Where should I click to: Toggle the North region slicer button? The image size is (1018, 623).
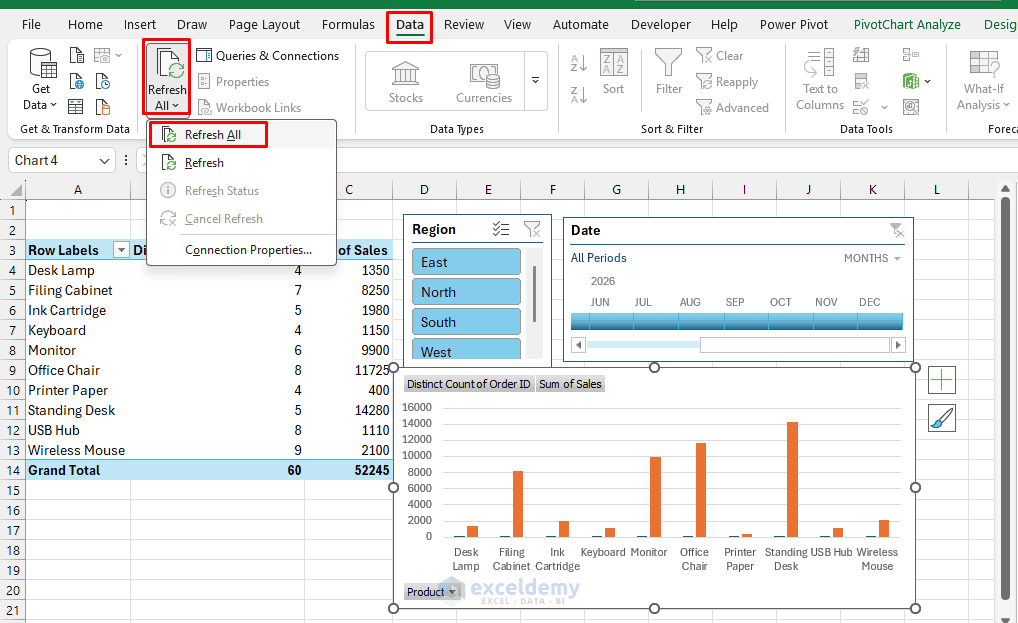click(x=466, y=292)
